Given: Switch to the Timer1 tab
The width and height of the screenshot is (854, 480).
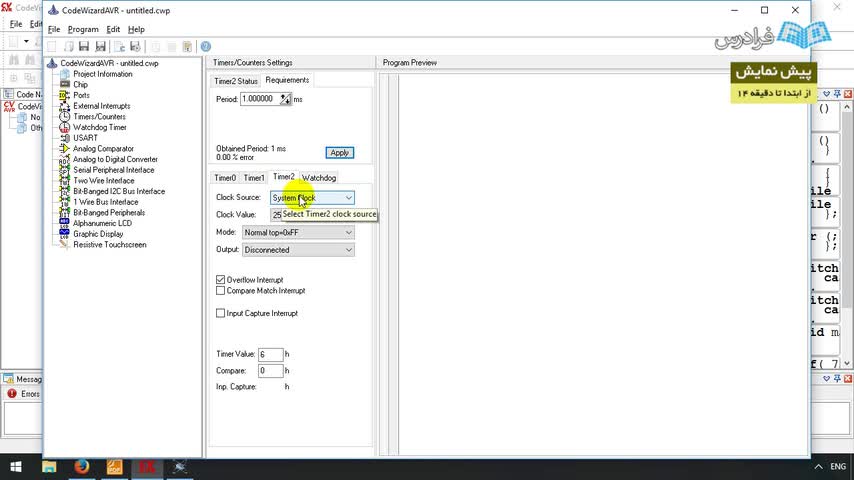Looking at the screenshot, I should point(254,178).
